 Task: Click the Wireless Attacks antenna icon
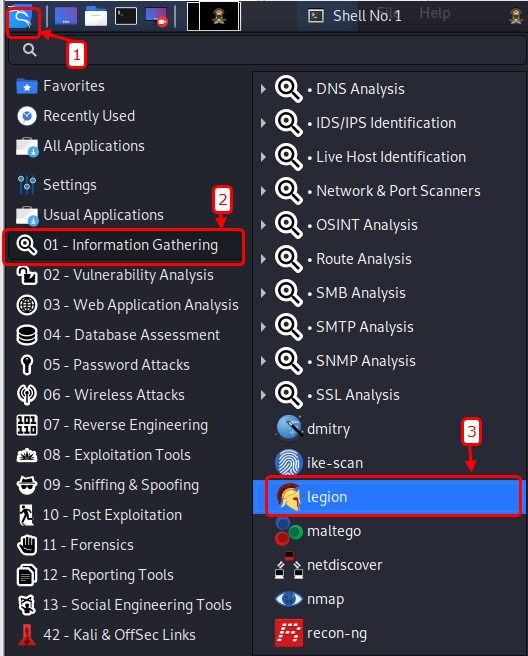(27, 395)
